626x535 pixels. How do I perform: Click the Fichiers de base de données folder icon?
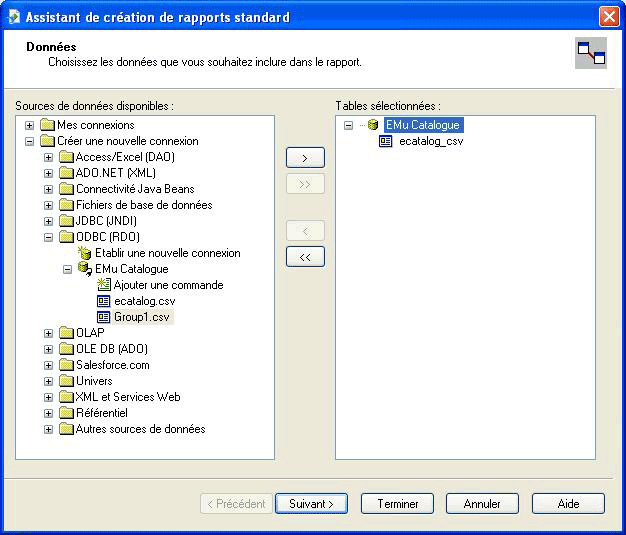(66, 205)
